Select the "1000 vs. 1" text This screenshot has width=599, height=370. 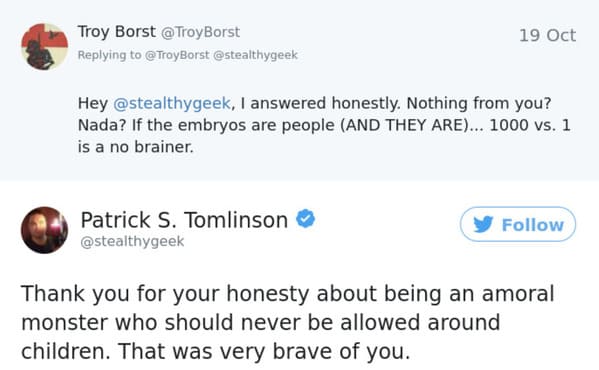pos(530,125)
